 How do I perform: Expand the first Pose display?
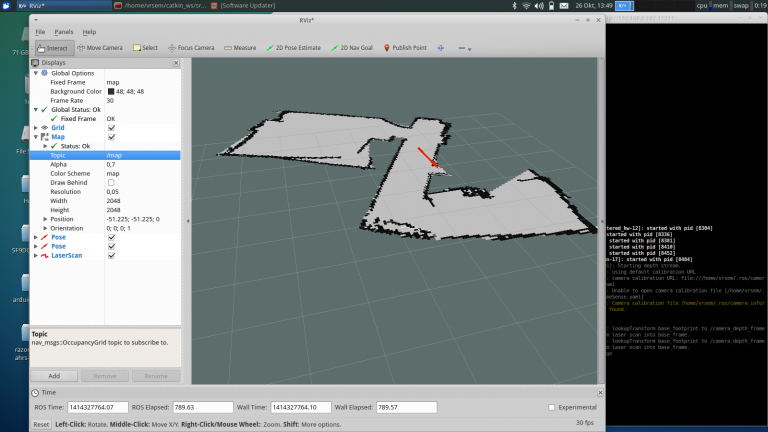click(x=36, y=237)
